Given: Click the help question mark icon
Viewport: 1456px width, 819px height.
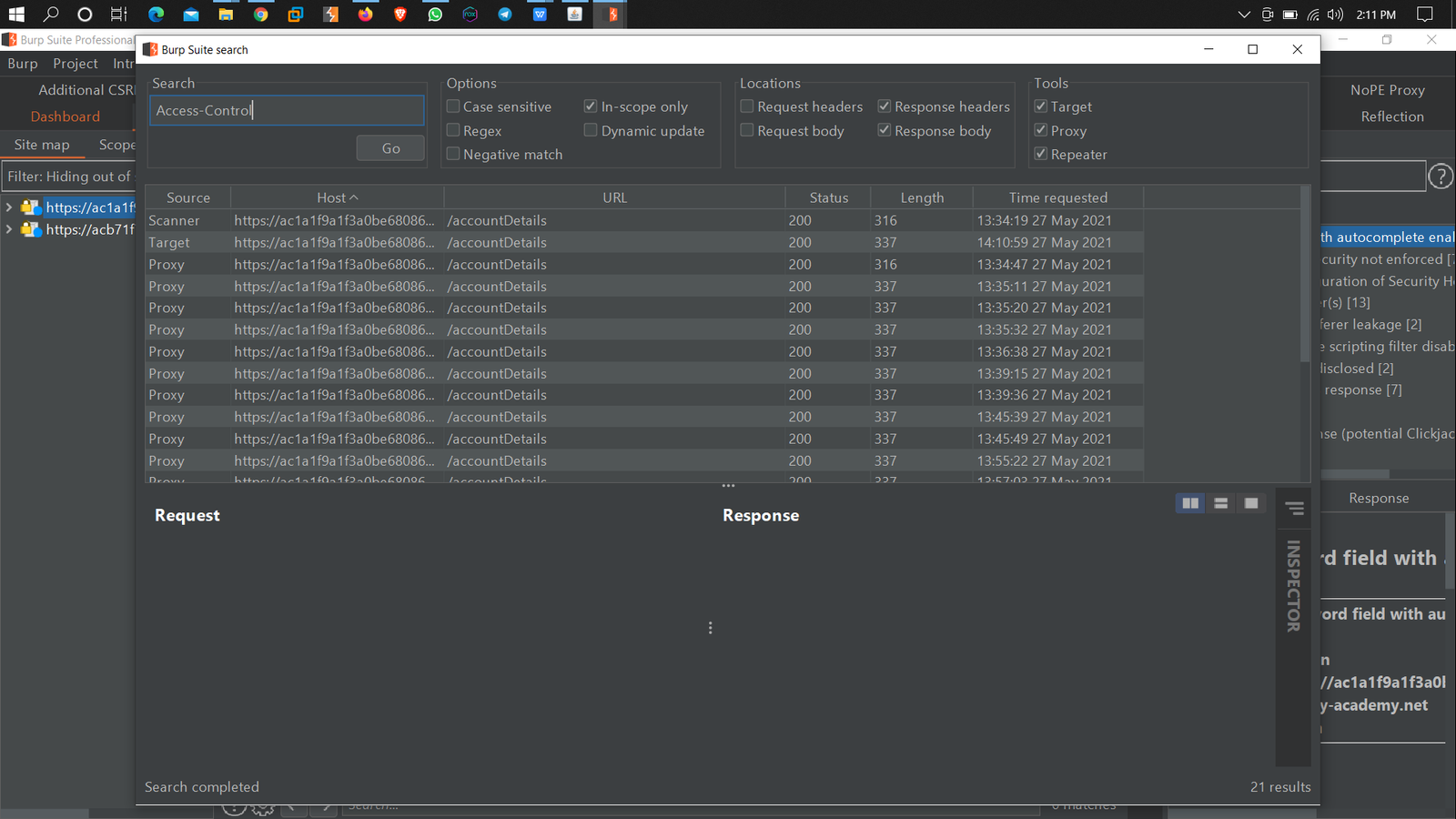Looking at the screenshot, I should pos(1441,177).
